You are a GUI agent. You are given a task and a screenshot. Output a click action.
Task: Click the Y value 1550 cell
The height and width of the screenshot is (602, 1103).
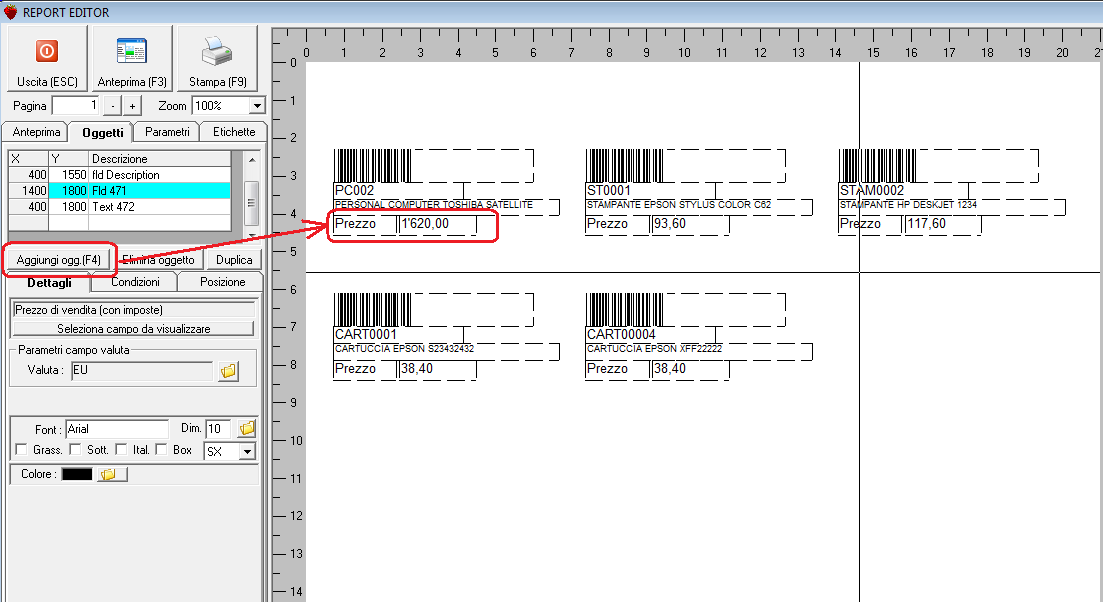click(x=68, y=175)
